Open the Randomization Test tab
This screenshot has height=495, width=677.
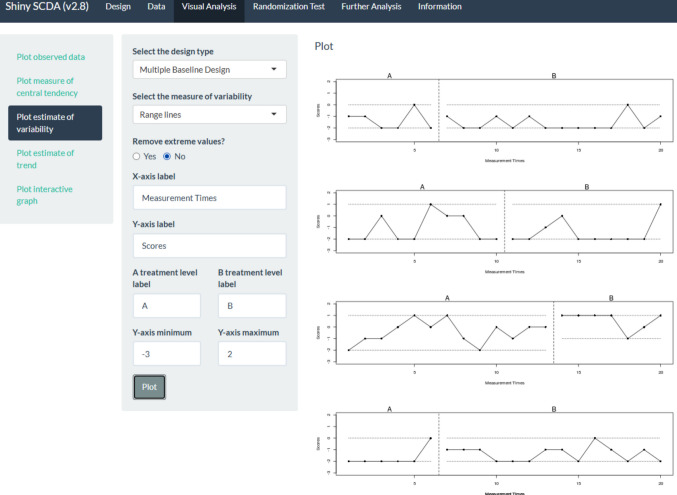pos(289,6)
